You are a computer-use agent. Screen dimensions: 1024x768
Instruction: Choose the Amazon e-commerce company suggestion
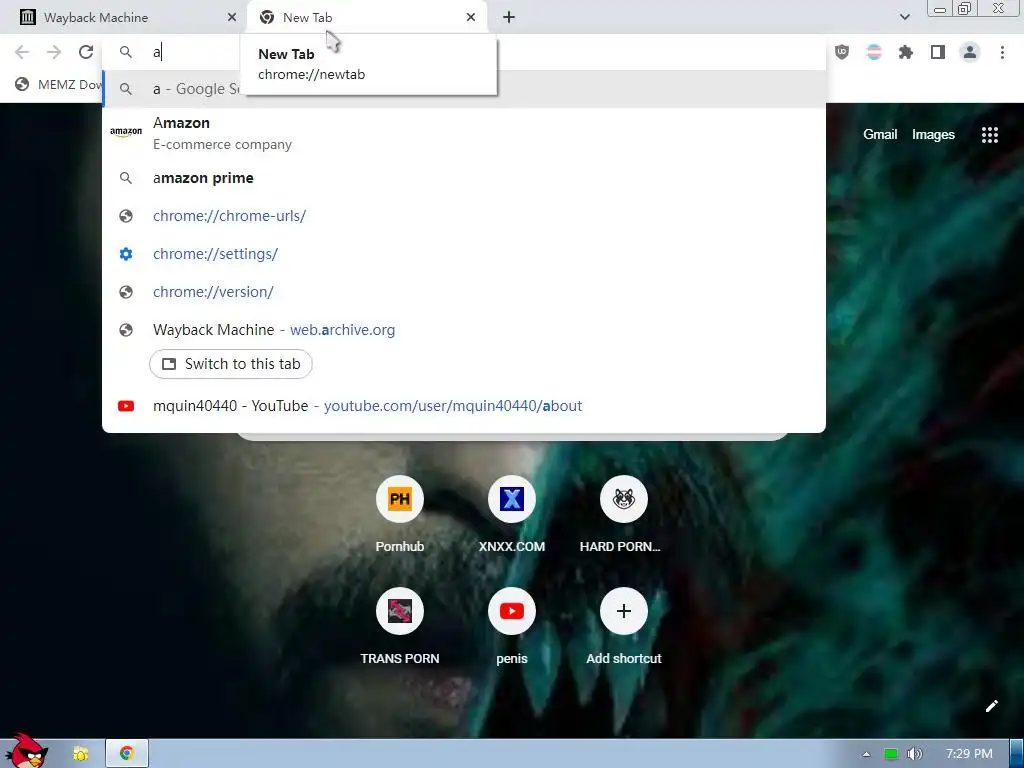(x=464, y=133)
